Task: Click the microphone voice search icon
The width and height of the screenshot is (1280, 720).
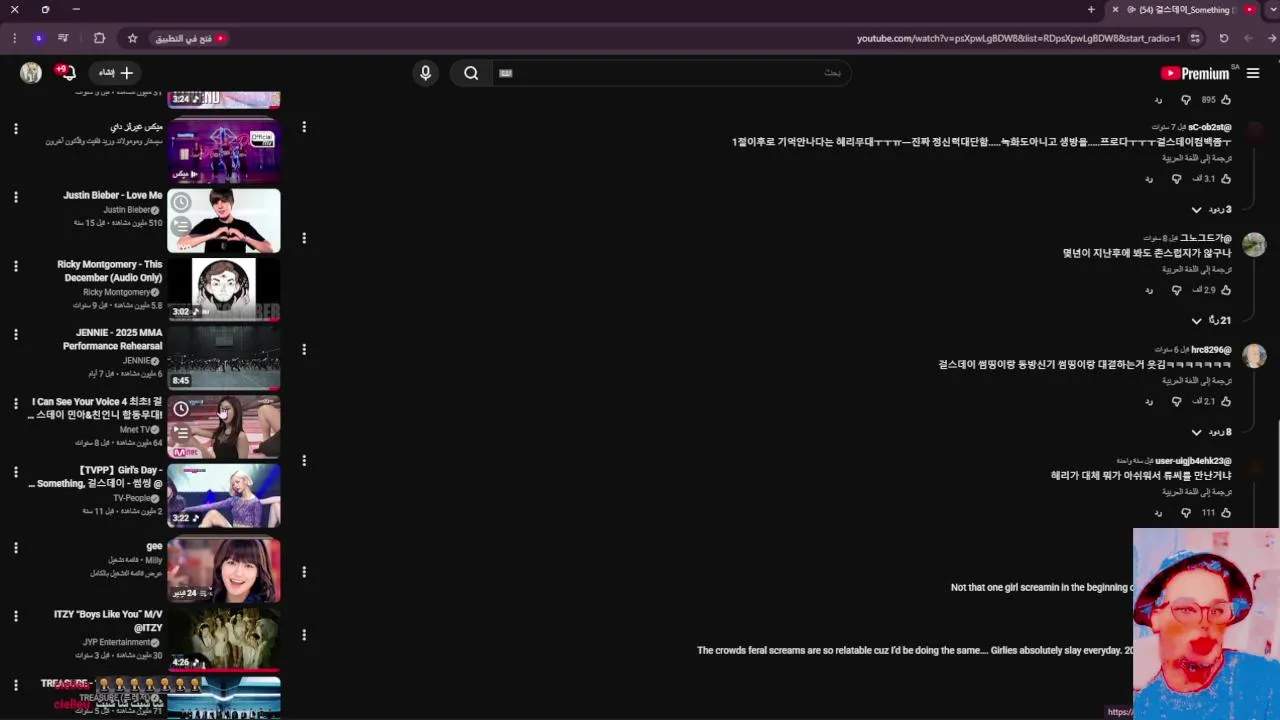Action: [425, 73]
